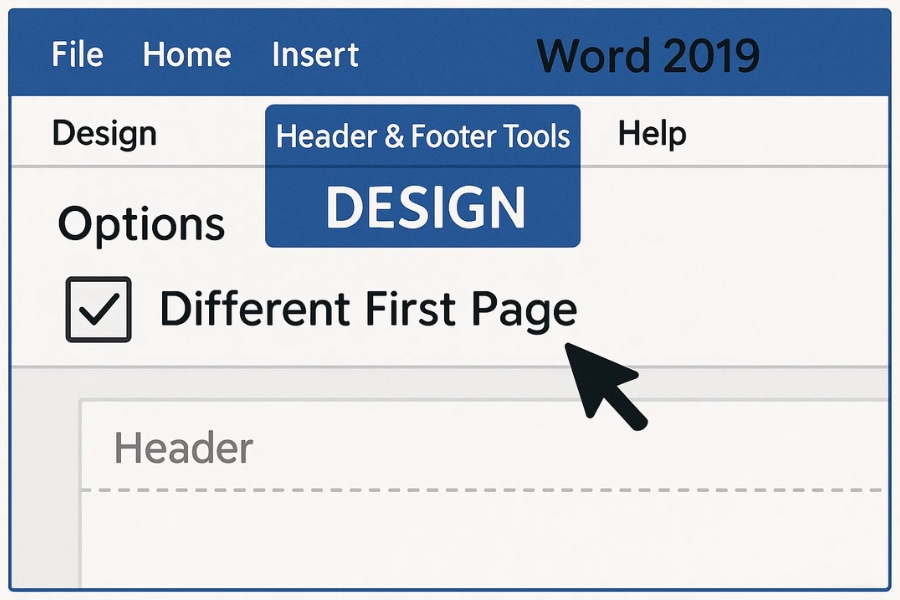
Task: Open the File menu
Action: [x=77, y=55]
